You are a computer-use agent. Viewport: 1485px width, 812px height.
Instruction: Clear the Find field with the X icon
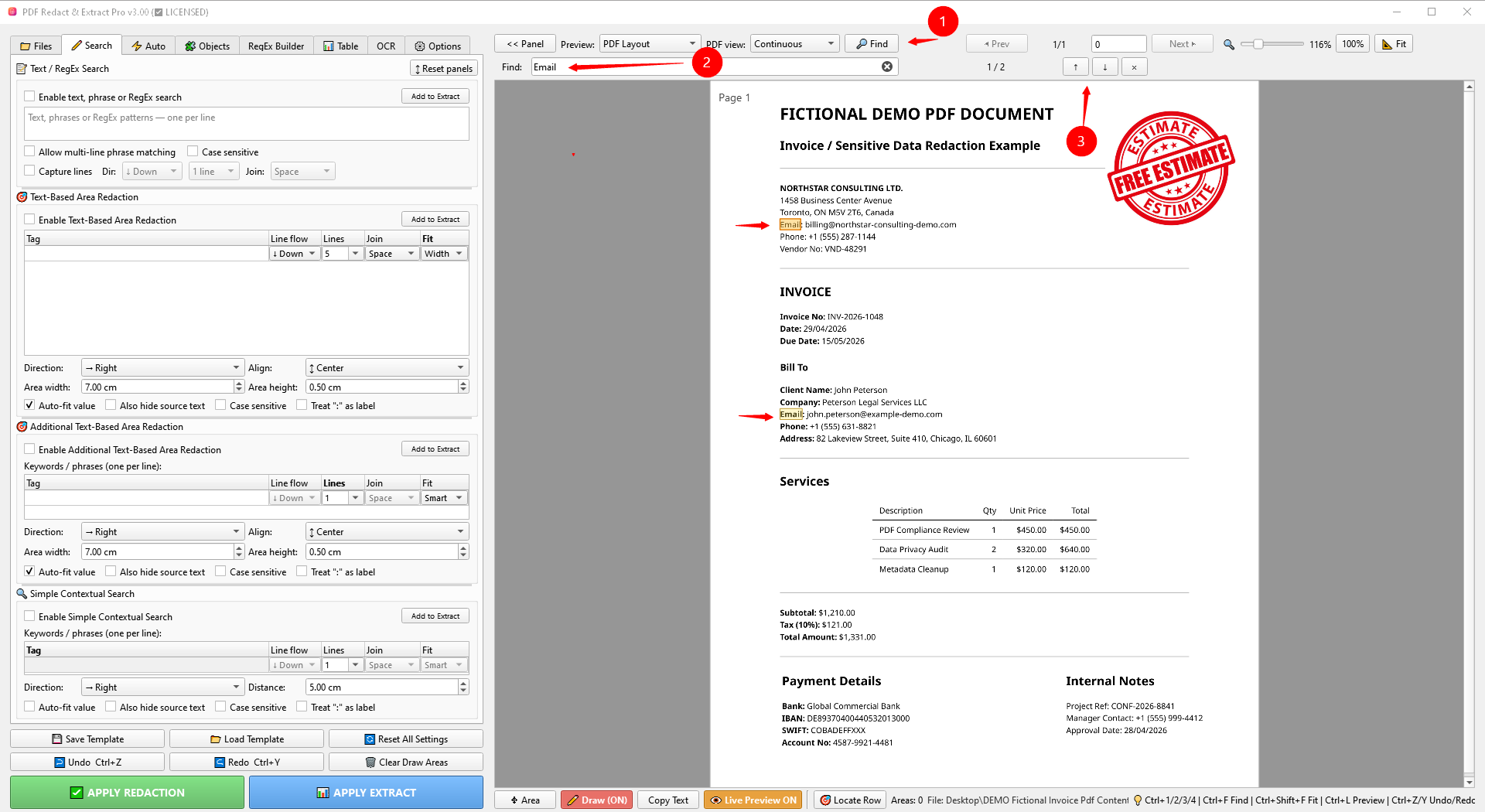click(x=887, y=67)
